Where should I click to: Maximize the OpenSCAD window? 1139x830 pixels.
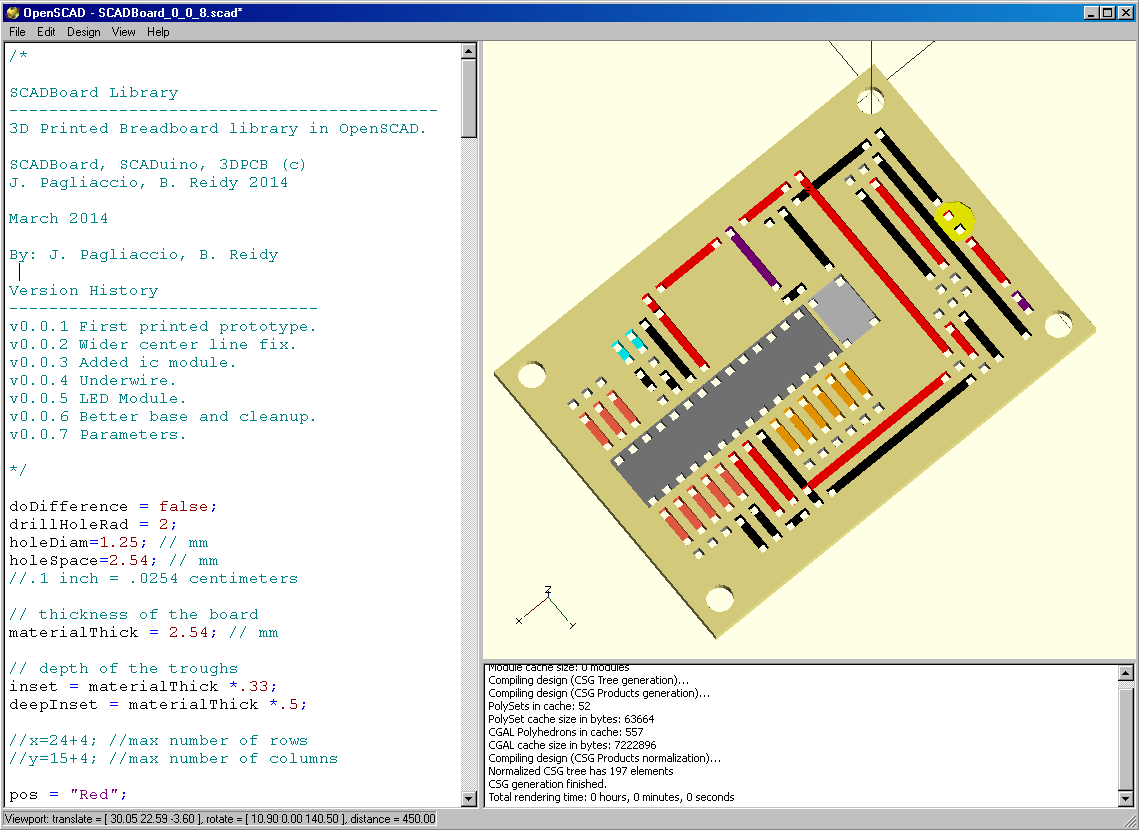(1107, 12)
